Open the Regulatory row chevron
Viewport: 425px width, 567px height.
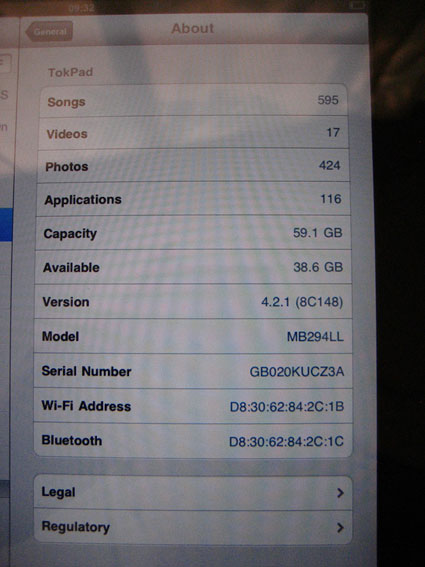coord(340,528)
